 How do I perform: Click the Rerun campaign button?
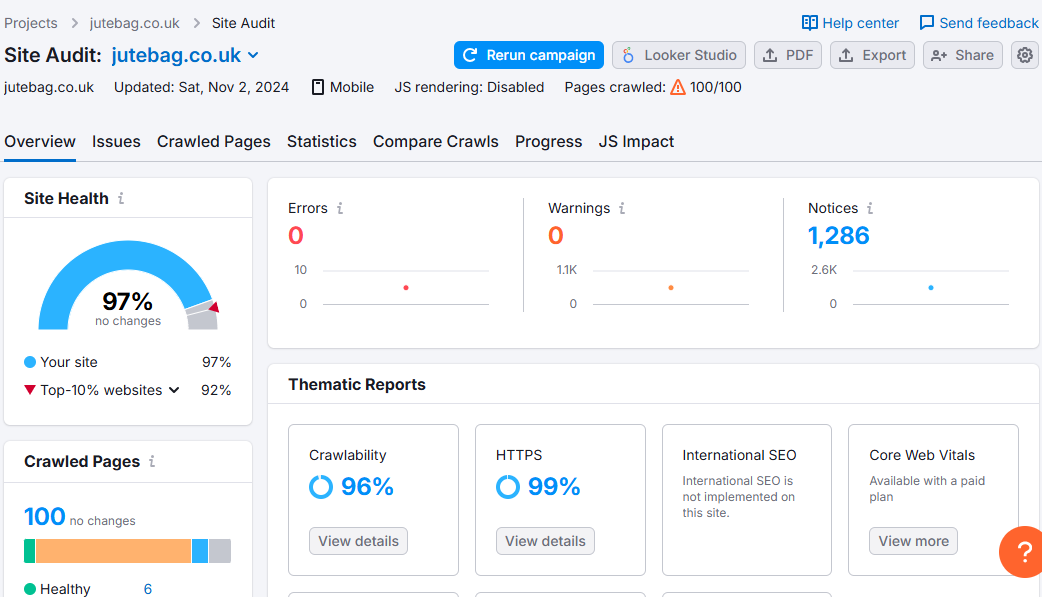[529, 55]
